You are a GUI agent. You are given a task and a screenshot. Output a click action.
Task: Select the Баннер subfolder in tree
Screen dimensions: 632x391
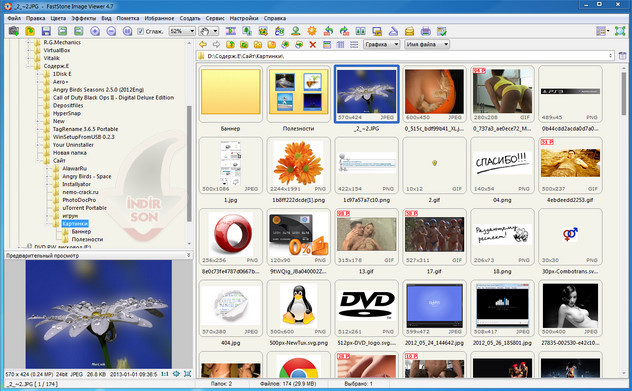pos(81,231)
